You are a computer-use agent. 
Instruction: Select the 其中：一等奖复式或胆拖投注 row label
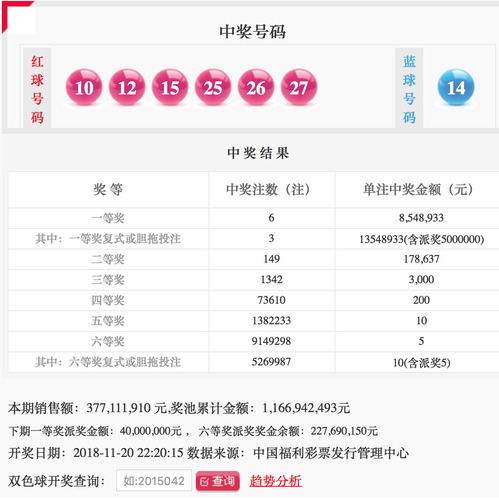pyautogui.click(x=108, y=239)
